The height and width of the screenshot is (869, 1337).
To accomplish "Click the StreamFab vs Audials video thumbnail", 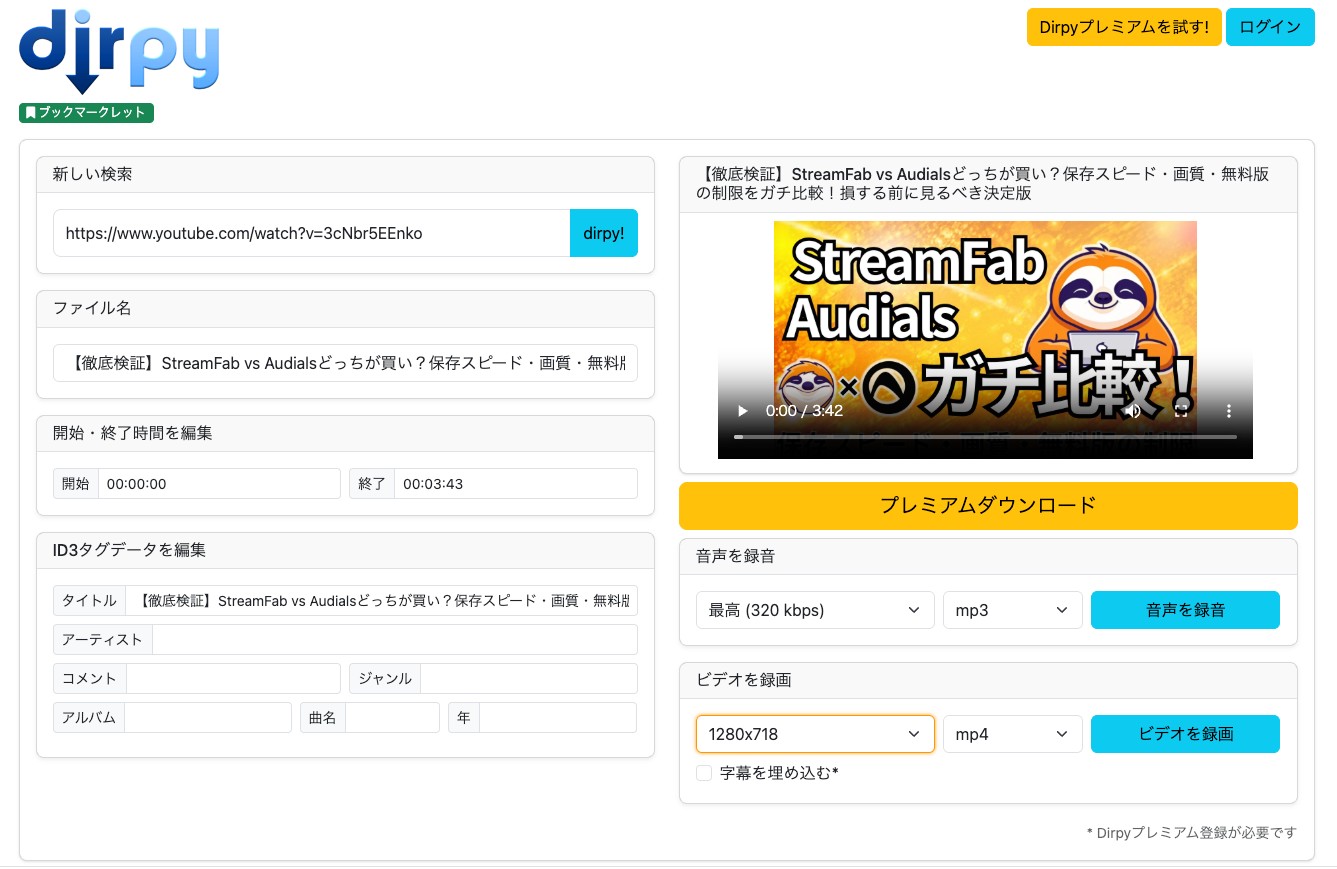I will click(985, 340).
